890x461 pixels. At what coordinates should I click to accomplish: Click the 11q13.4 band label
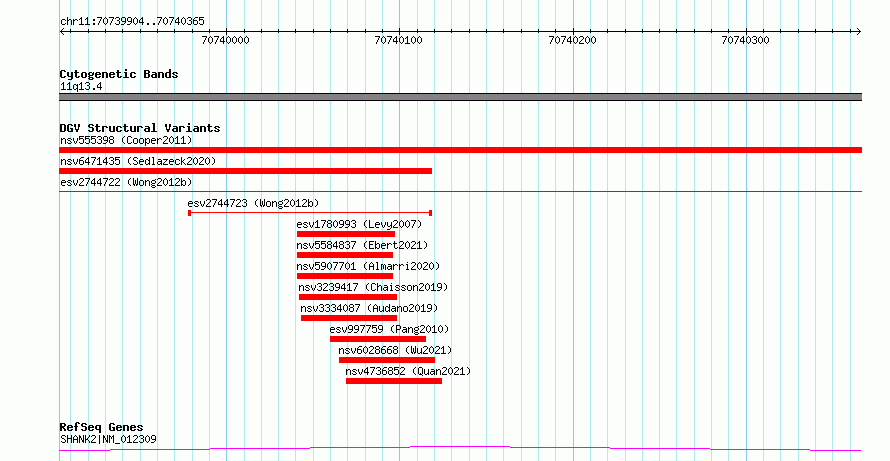(x=81, y=87)
